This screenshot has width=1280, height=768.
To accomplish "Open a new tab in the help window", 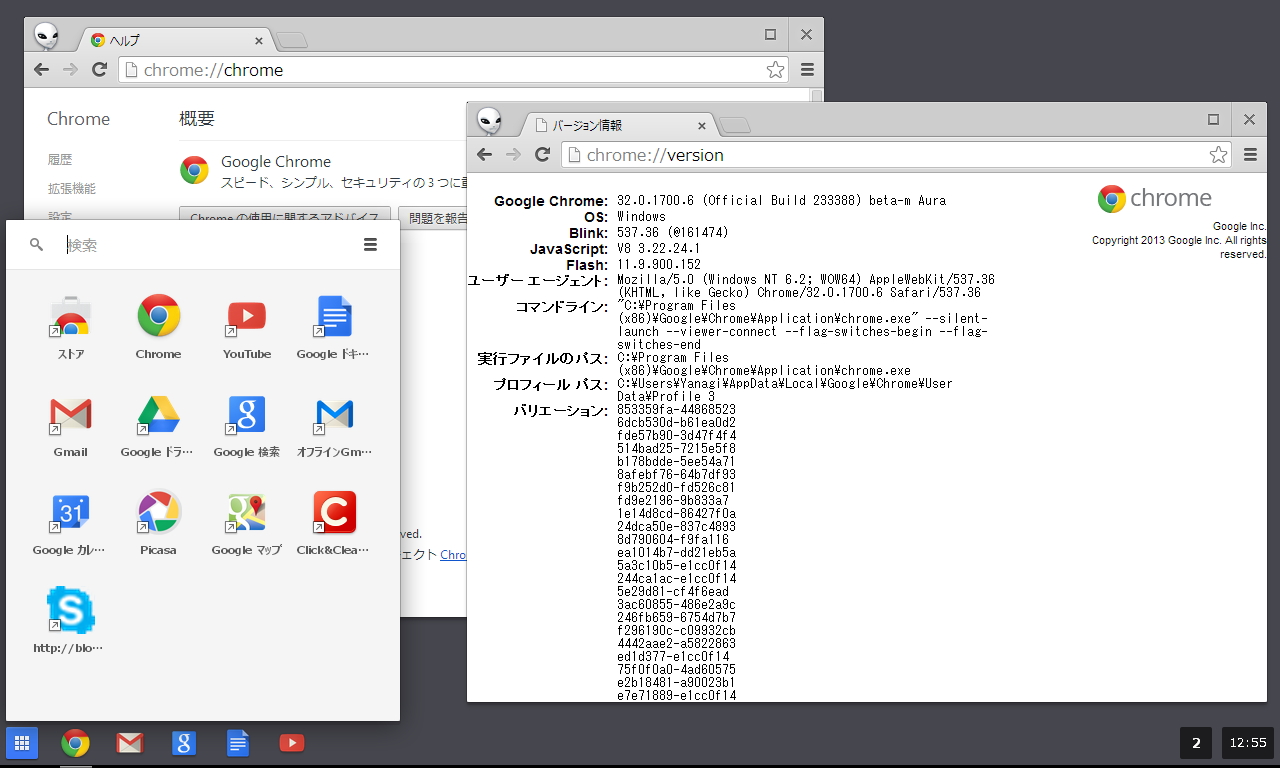I will coord(292,41).
